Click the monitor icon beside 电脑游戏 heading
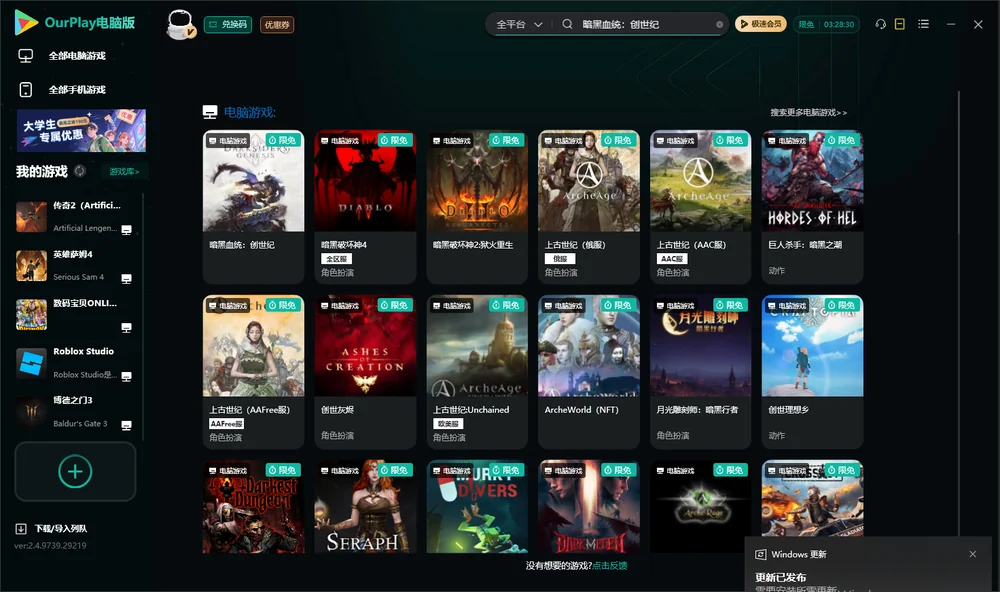This screenshot has height=592, width=1000. tap(210, 112)
